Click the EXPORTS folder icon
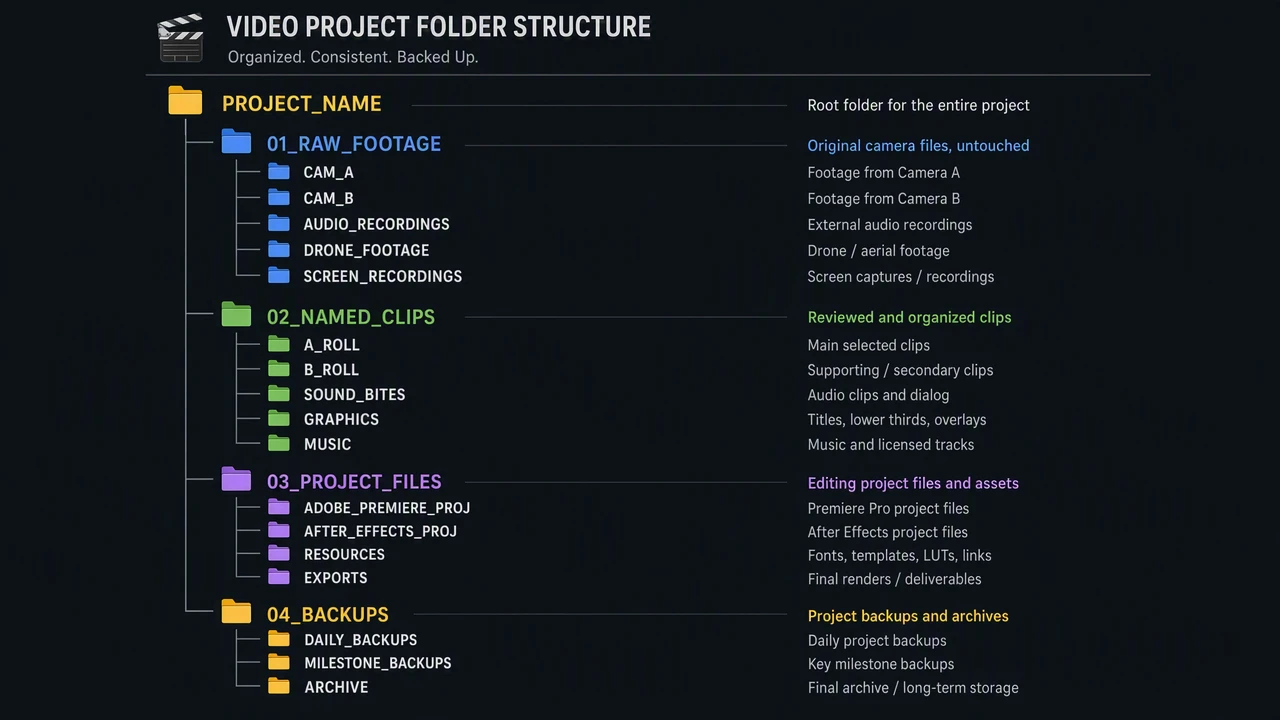This screenshot has width=1280, height=720. click(279, 577)
